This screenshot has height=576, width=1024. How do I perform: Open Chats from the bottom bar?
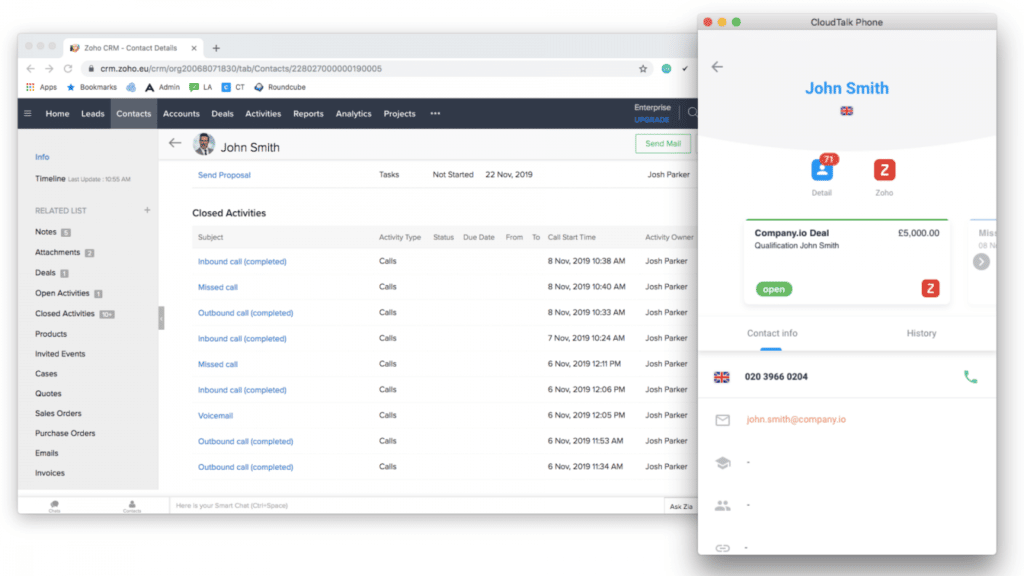52,505
